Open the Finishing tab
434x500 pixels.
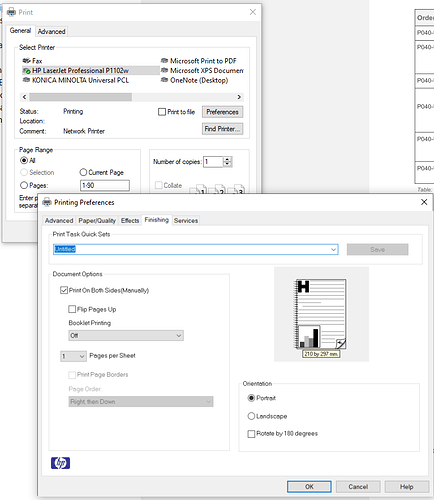pyautogui.click(x=157, y=220)
